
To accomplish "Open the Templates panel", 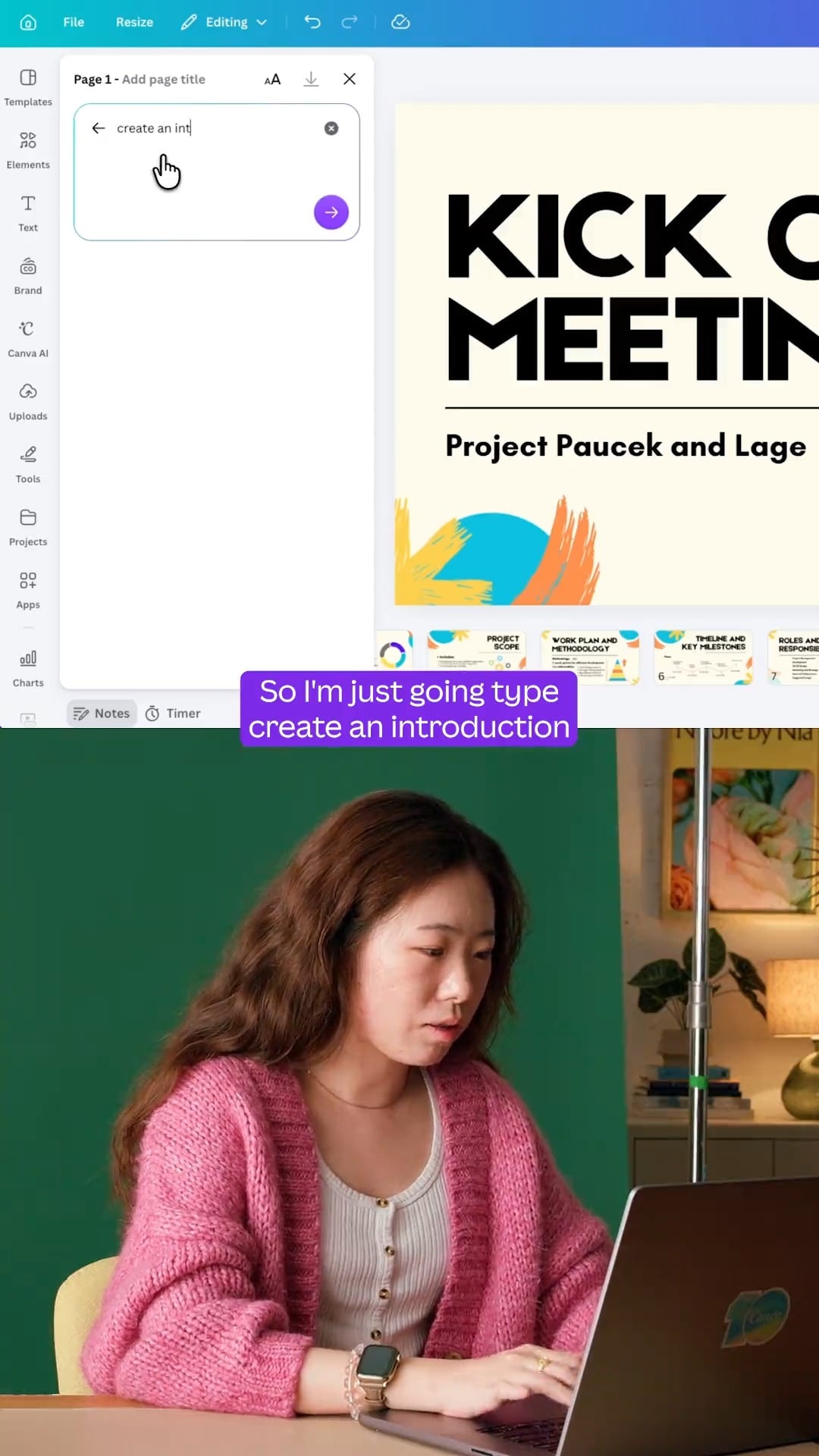I will (28, 87).
